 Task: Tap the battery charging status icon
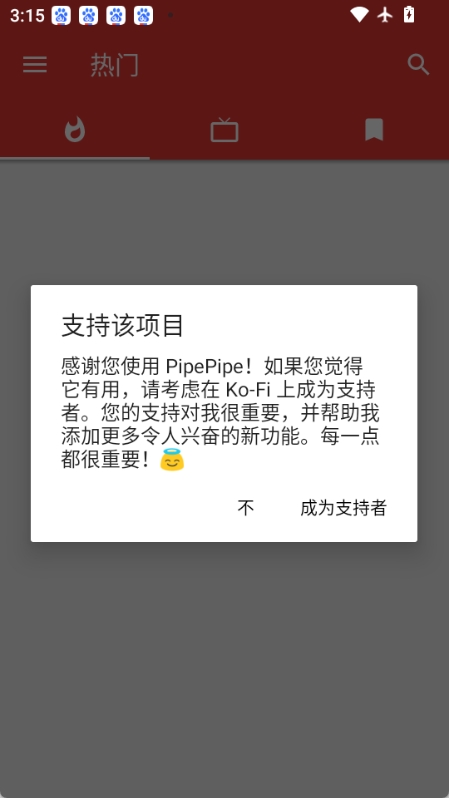click(409, 15)
